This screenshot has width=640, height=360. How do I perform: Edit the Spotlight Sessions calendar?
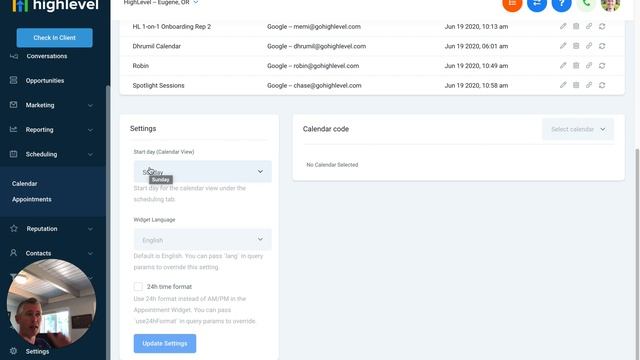coord(563,85)
